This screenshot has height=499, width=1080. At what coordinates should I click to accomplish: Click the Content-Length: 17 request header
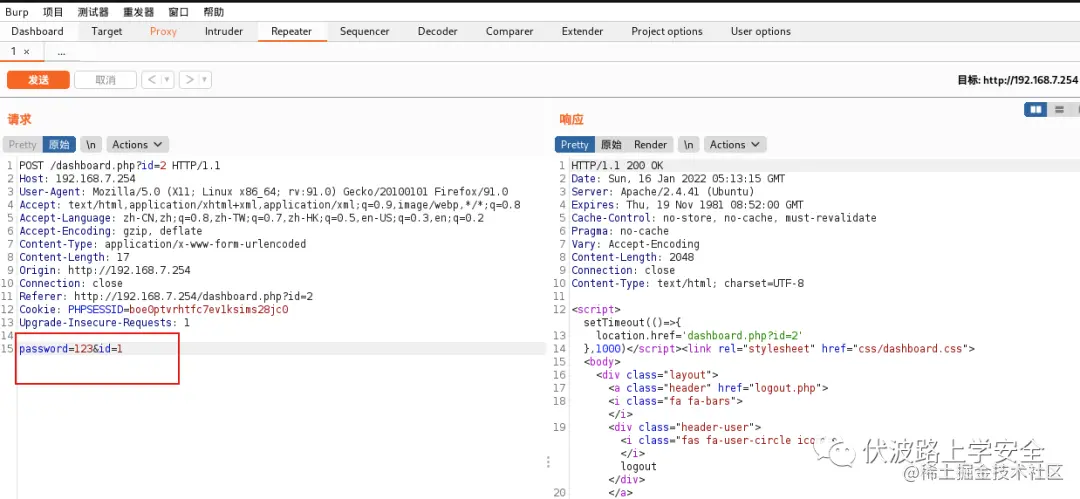coord(74,257)
